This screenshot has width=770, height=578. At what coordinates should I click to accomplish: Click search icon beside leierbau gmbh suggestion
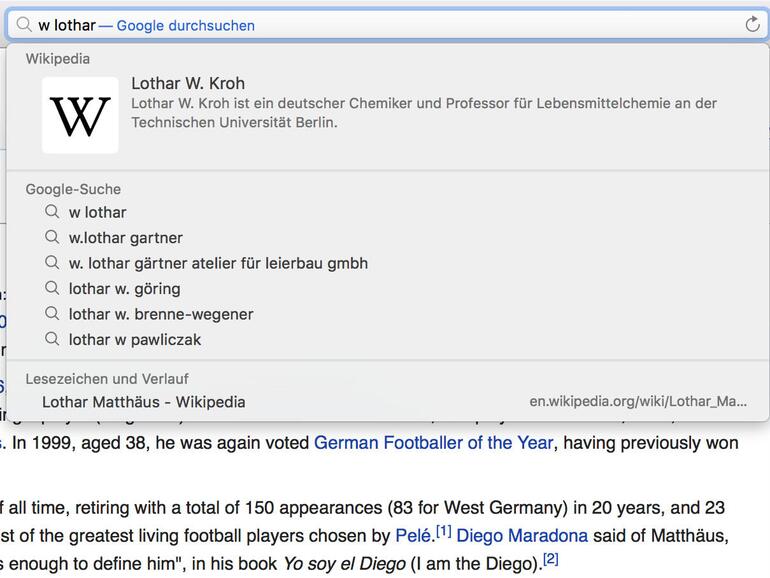[x=52, y=263]
